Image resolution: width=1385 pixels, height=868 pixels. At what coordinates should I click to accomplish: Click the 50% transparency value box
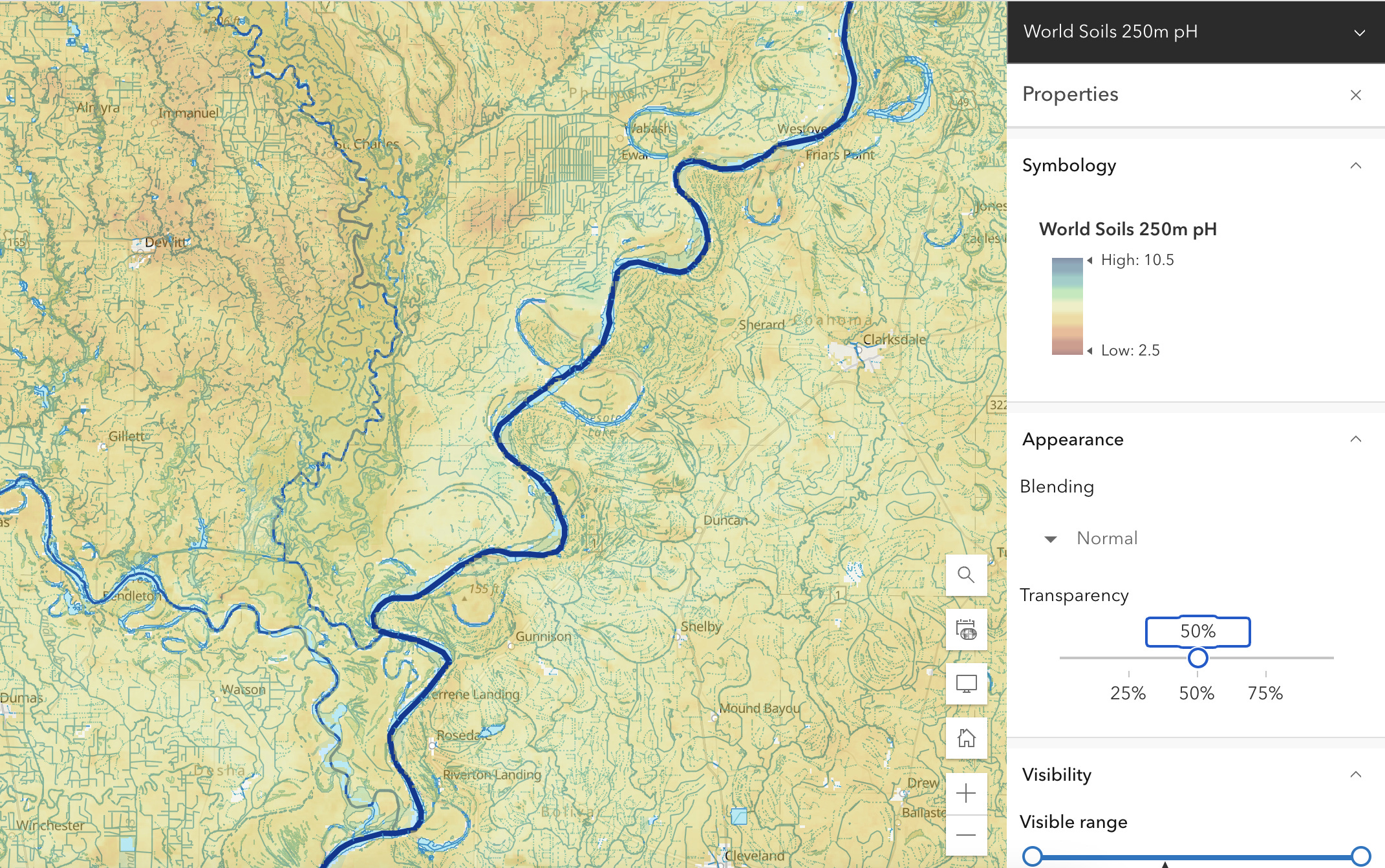click(1197, 631)
